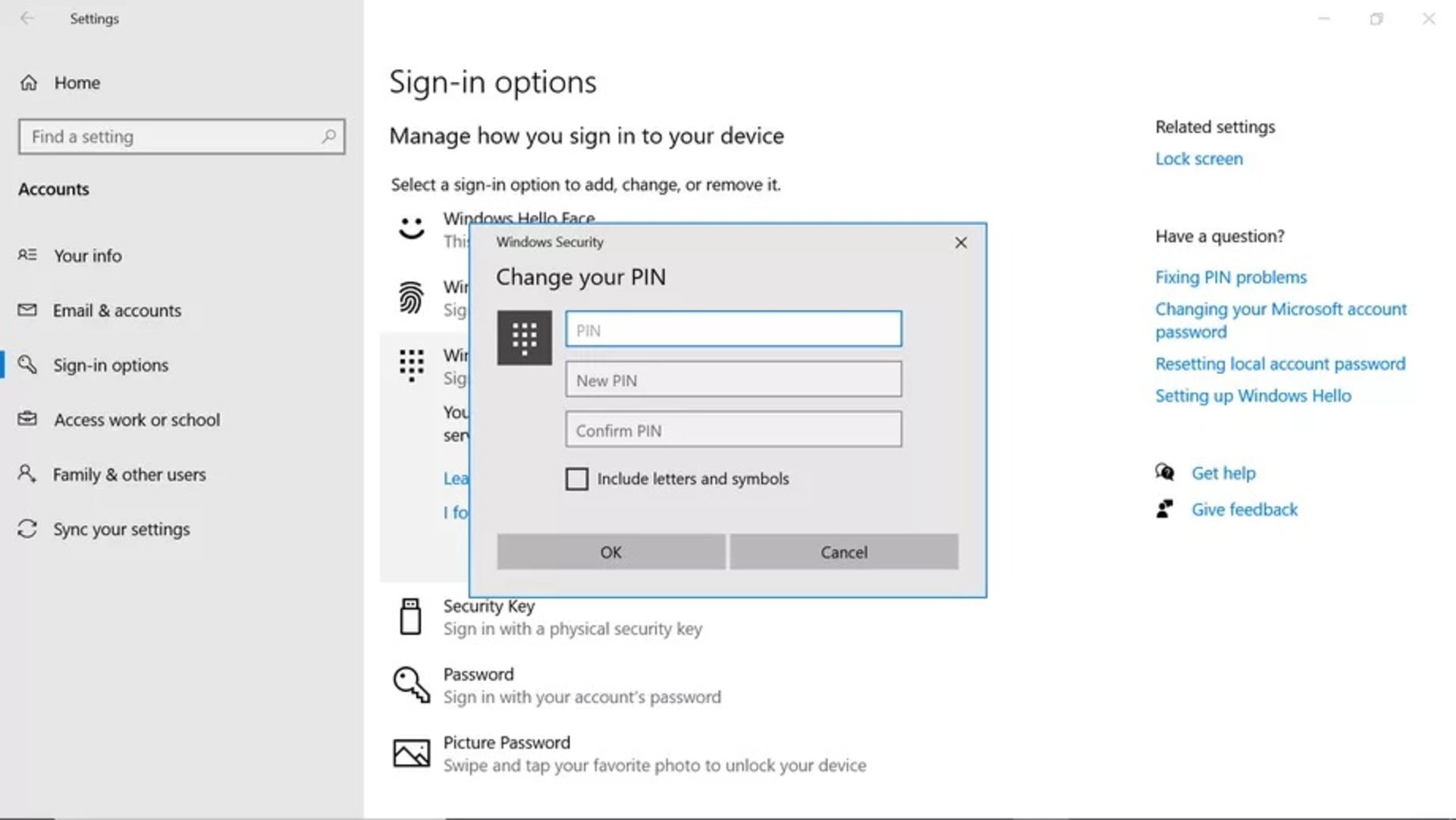Enable Include letters and symbols checkbox
The width and height of the screenshot is (1456, 820).
pyautogui.click(x=576, y=479)
